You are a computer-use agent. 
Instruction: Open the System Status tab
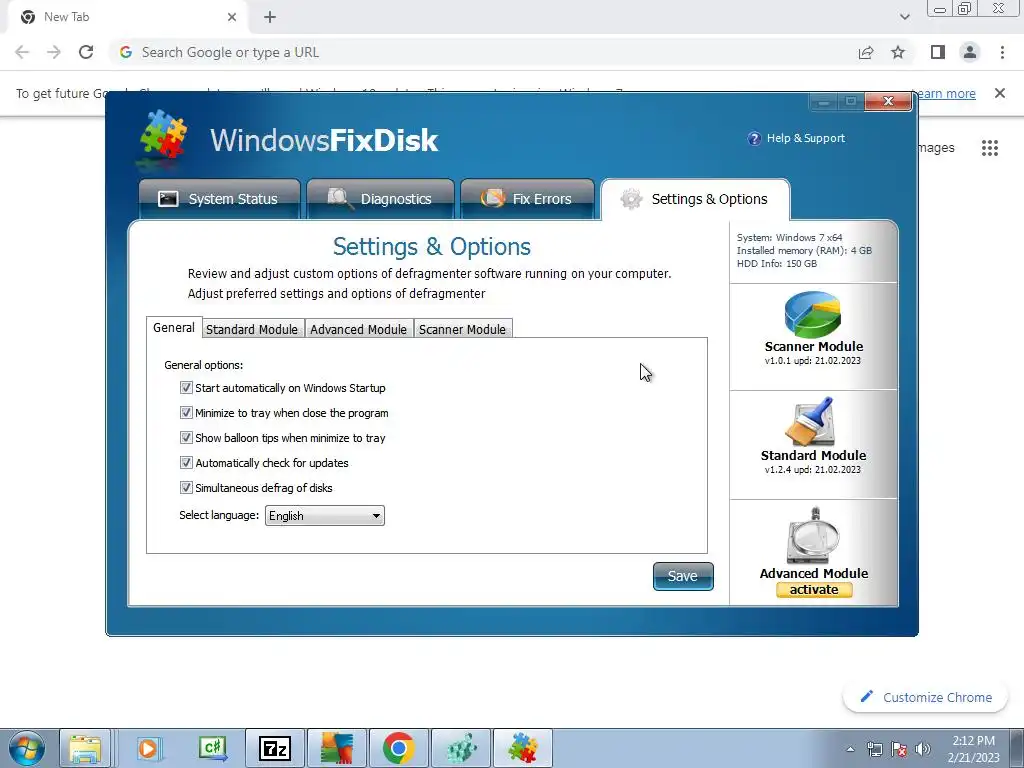tap(219, 199)
